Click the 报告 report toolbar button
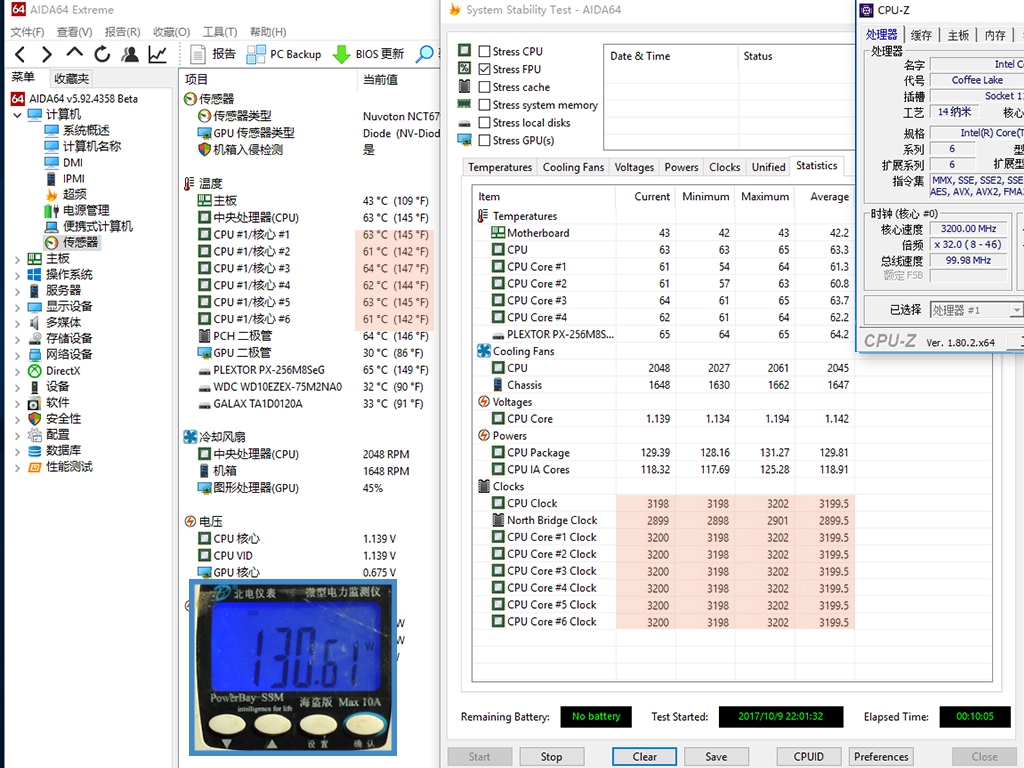The width and height of the screenshot is (1024, 768). 213,54
